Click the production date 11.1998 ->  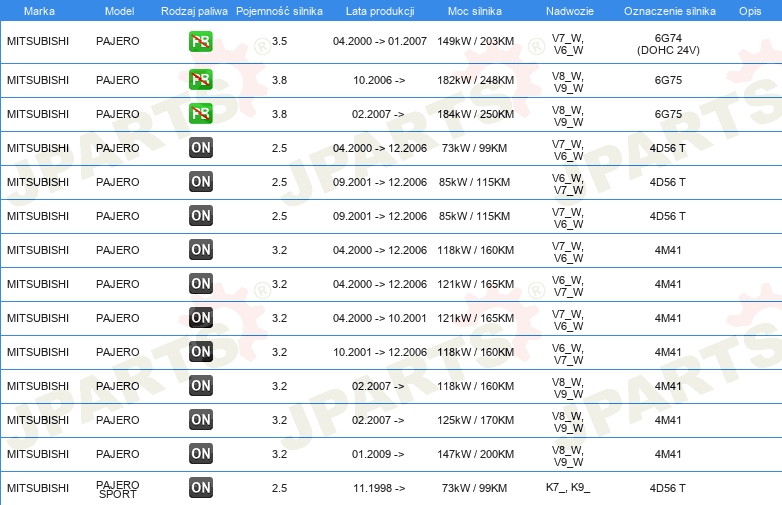click(379, 488)
